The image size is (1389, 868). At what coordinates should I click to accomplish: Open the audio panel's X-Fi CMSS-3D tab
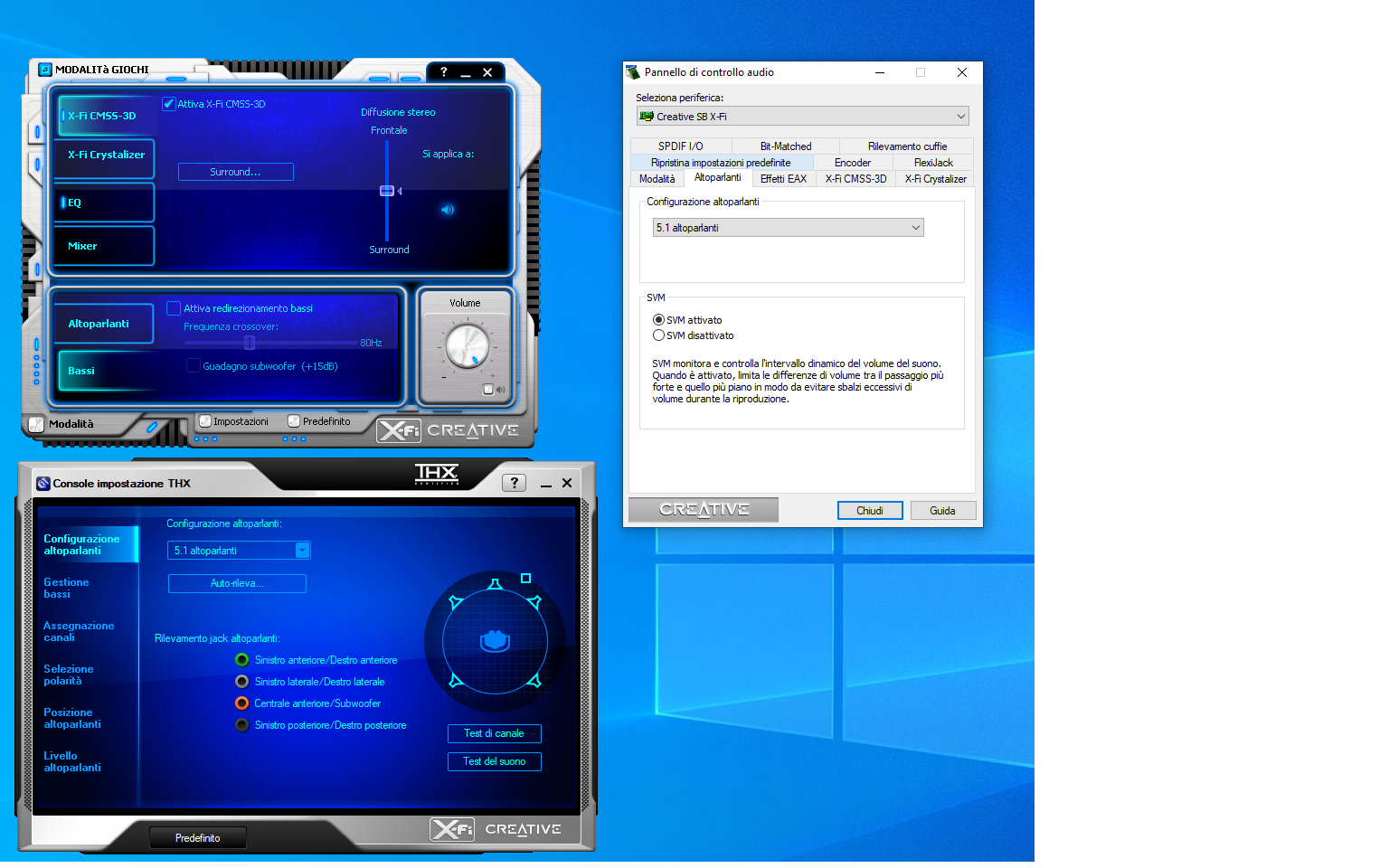click(x=855, y=179)
